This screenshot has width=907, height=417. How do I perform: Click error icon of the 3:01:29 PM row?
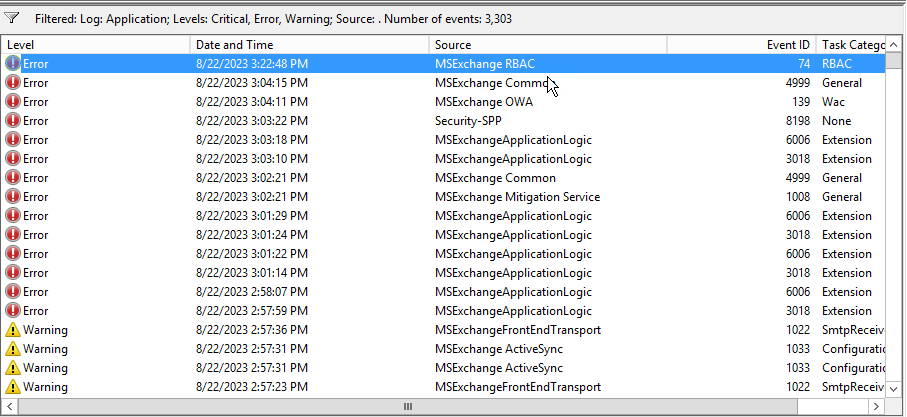[x=12, y=216]
